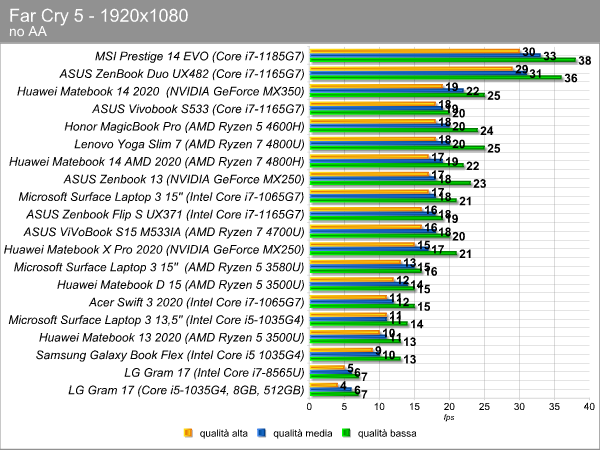Click the green 36 fps bar for ZenBook Duo

coord(436,77)
